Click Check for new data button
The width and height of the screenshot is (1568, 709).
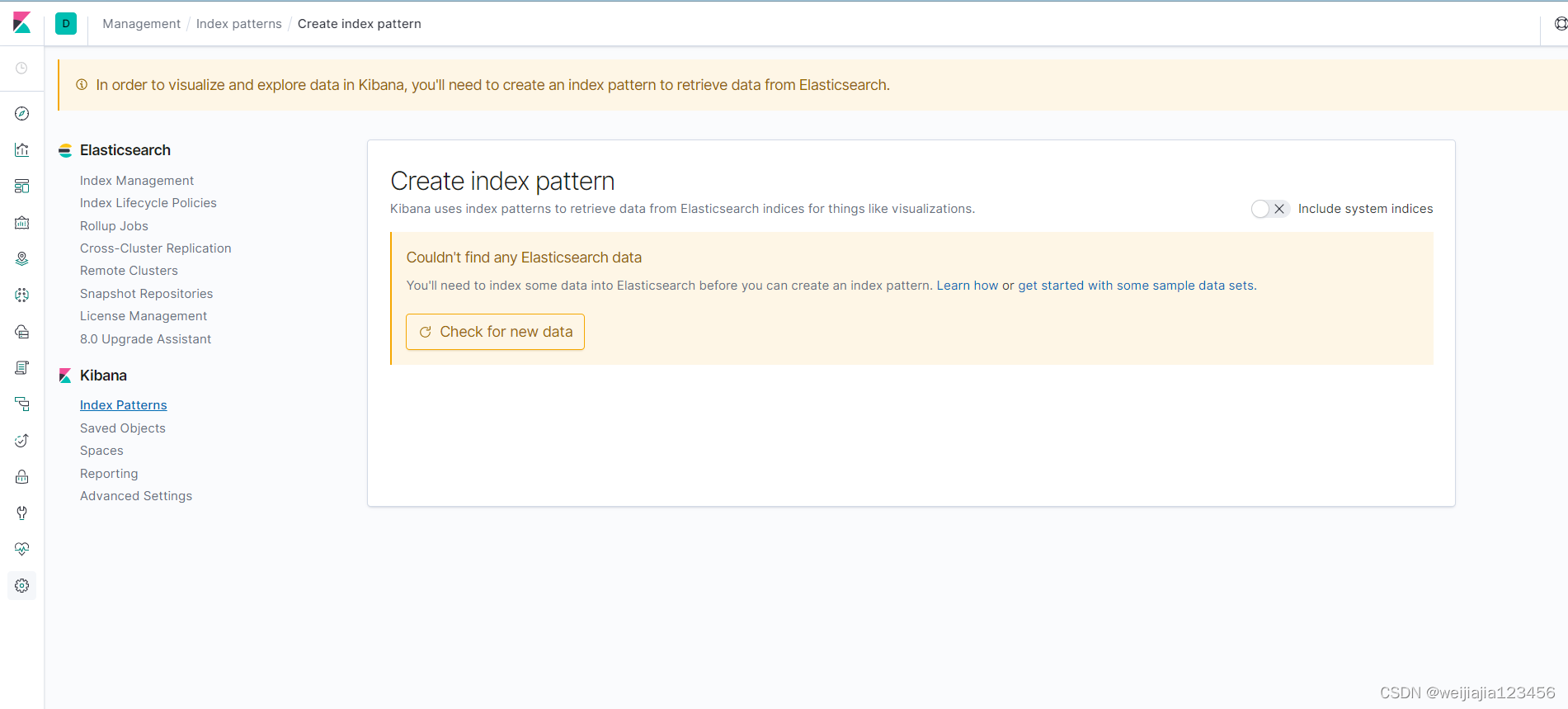coord(495,332)
